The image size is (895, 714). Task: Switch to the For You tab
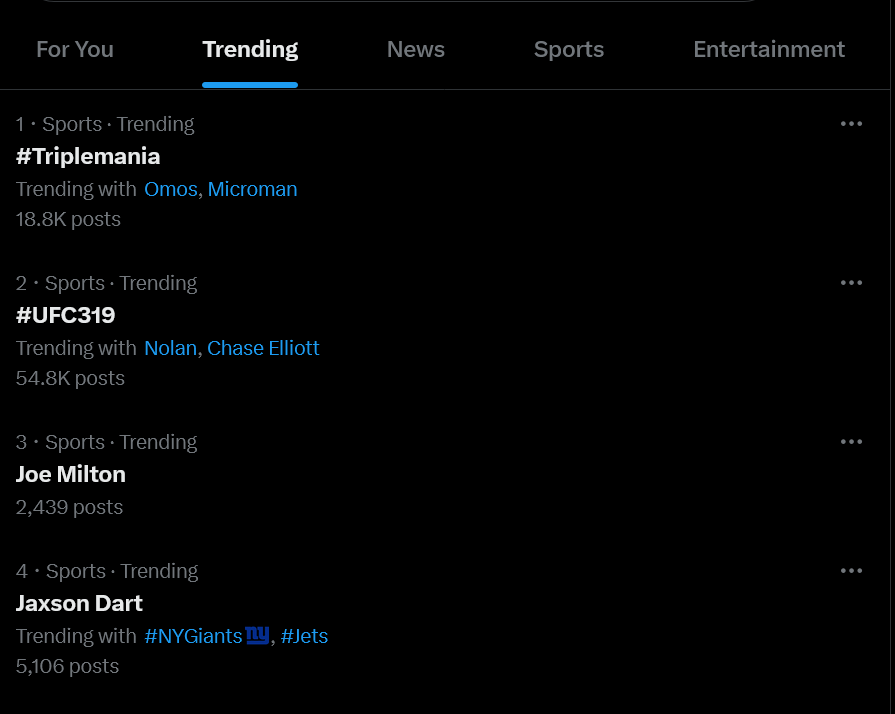click(x=75, y=49)
